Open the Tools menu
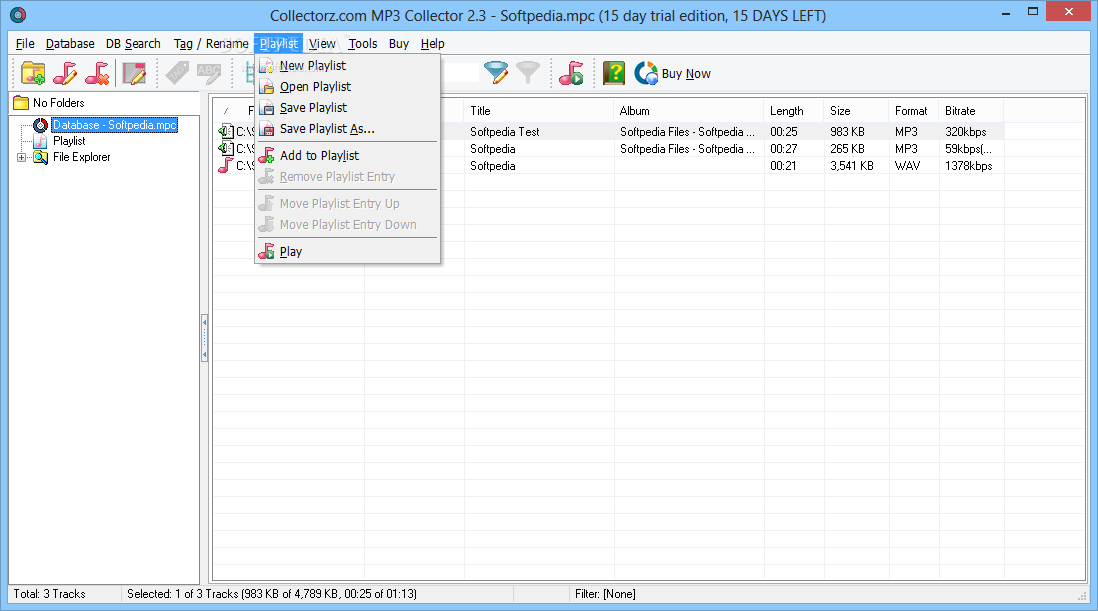 (363, 43)
